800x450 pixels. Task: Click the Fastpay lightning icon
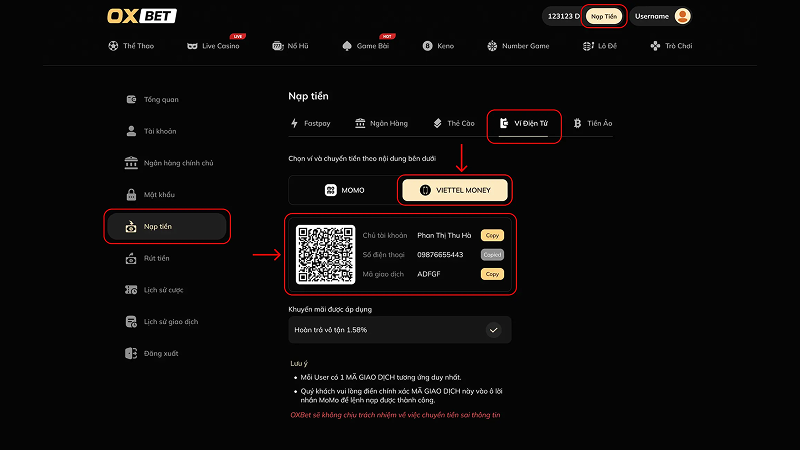point(294,123)
